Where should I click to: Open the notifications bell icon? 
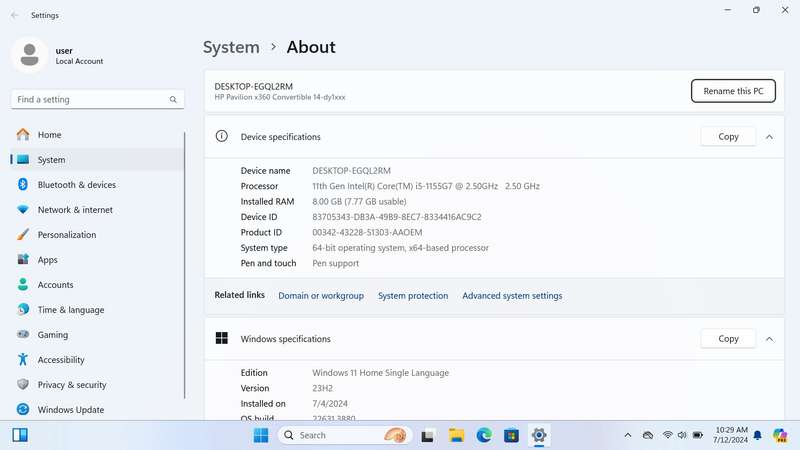[x=758, y=435]
